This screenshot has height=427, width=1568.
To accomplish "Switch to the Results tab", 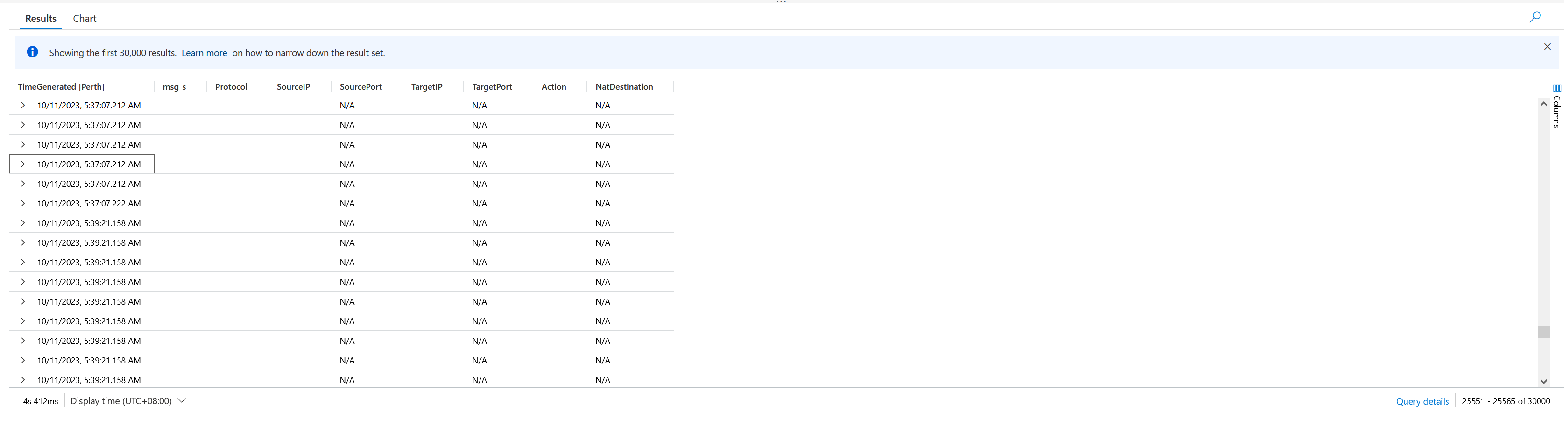I will pos(41,18).
